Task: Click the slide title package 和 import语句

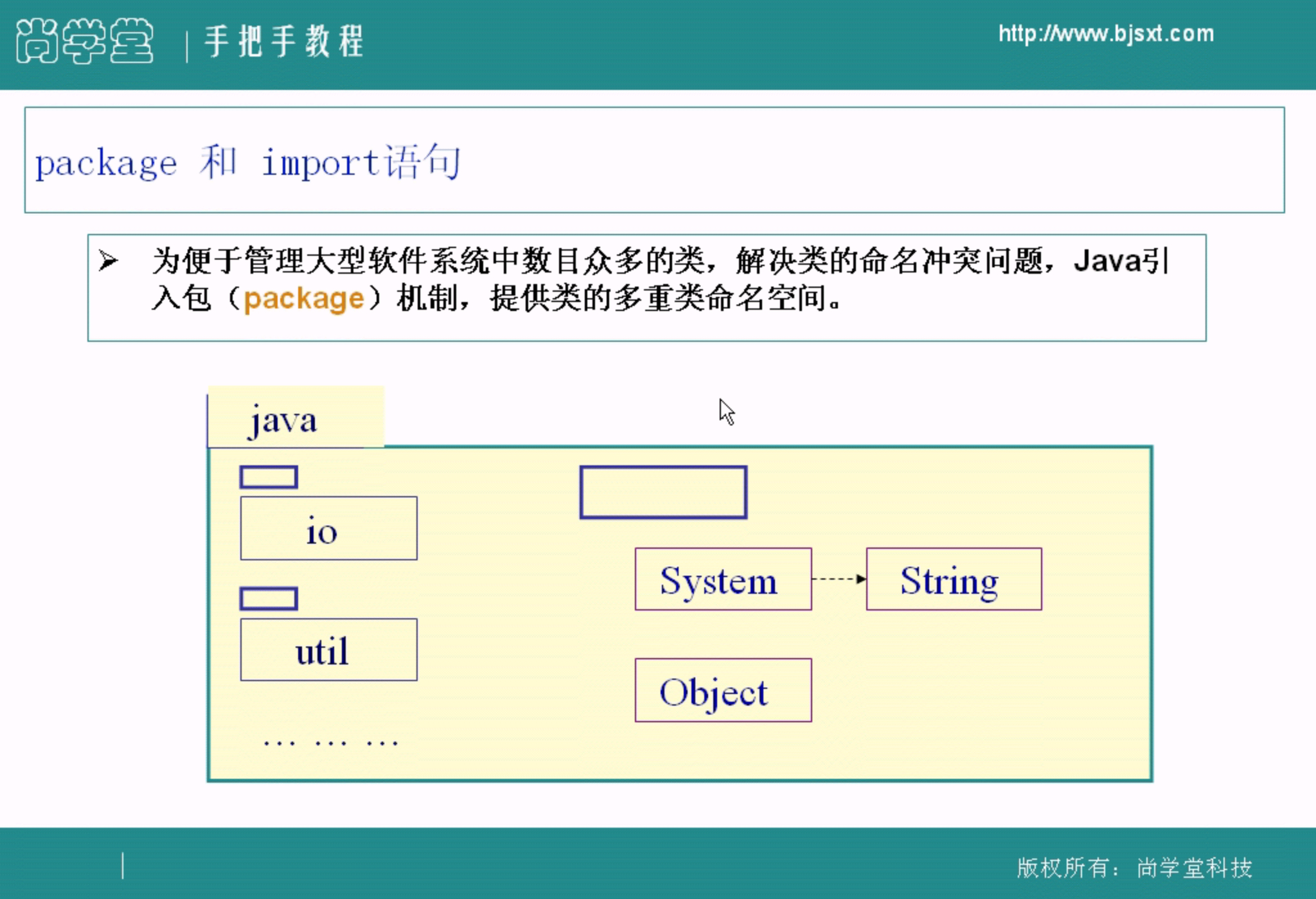Action: tap(247, 162)
